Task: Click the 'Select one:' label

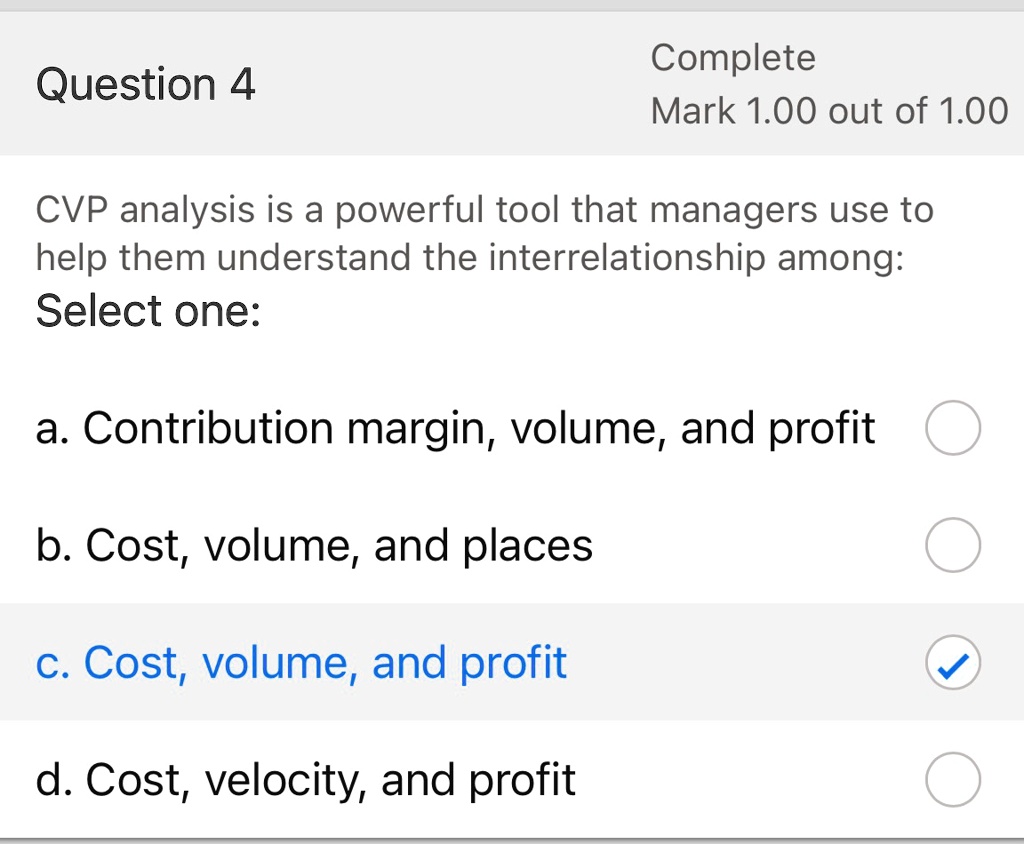Action: point(147,311)
